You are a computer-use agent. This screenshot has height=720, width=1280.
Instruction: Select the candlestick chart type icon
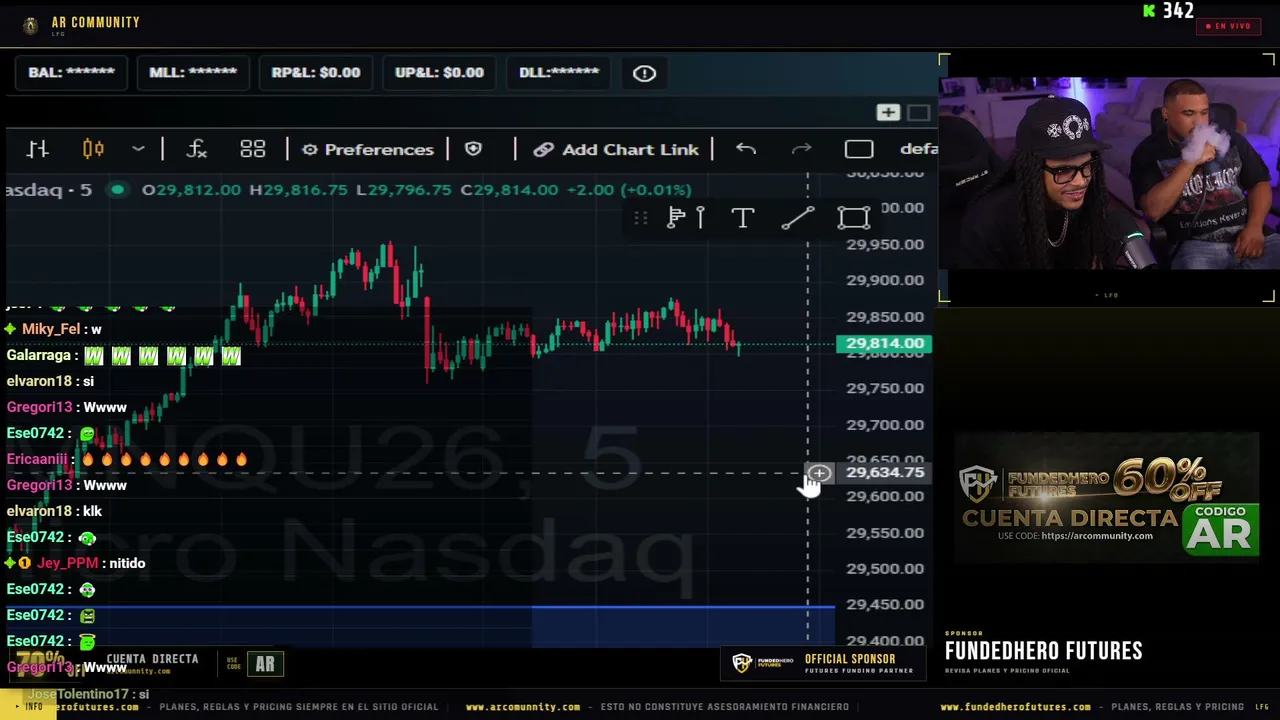93,149
